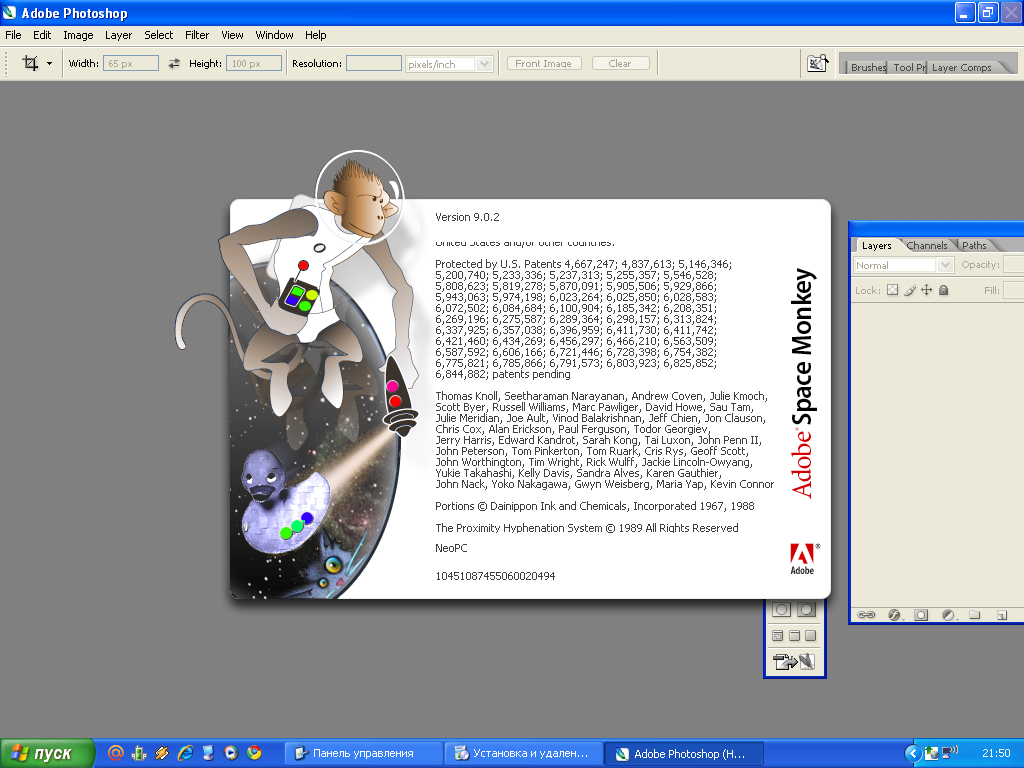Viewport: 1024px width, 768px height.
Task: Open the File menu
Action: [x=13, y=35]
